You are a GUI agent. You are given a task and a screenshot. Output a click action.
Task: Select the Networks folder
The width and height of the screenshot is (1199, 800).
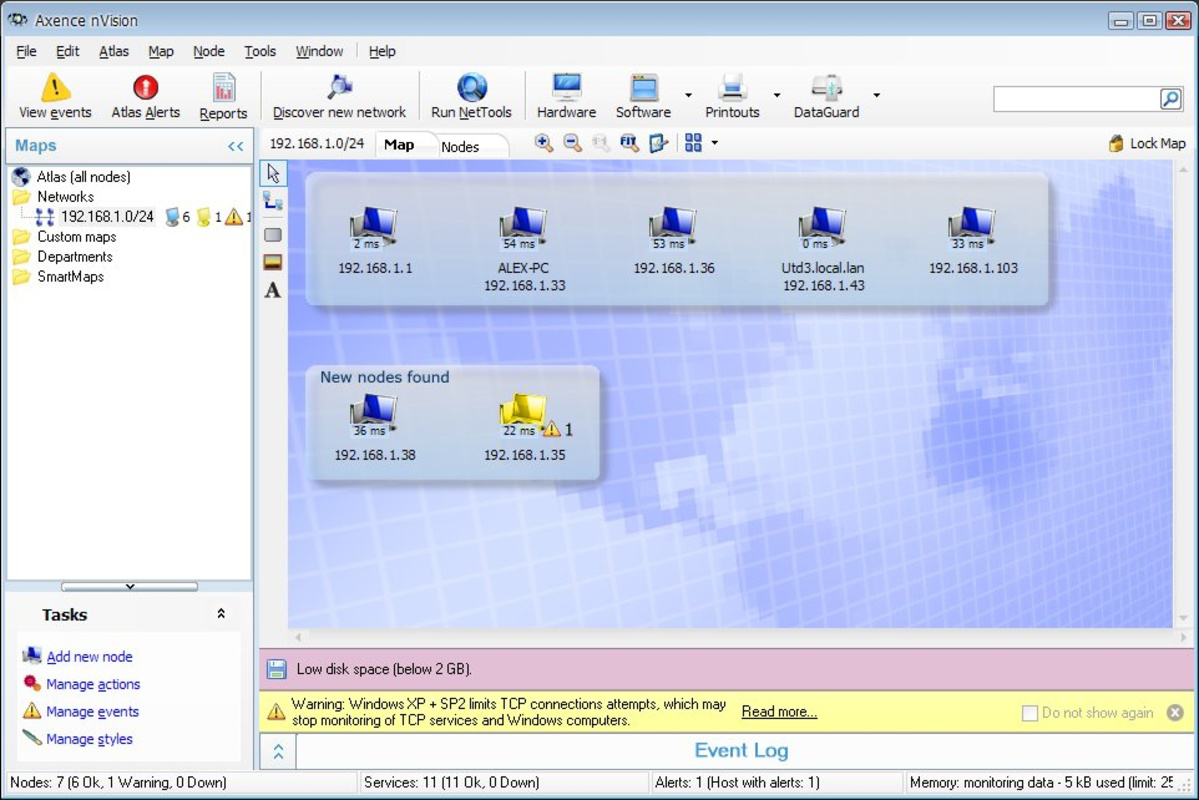pyautogui.click(x=66, y=197)
